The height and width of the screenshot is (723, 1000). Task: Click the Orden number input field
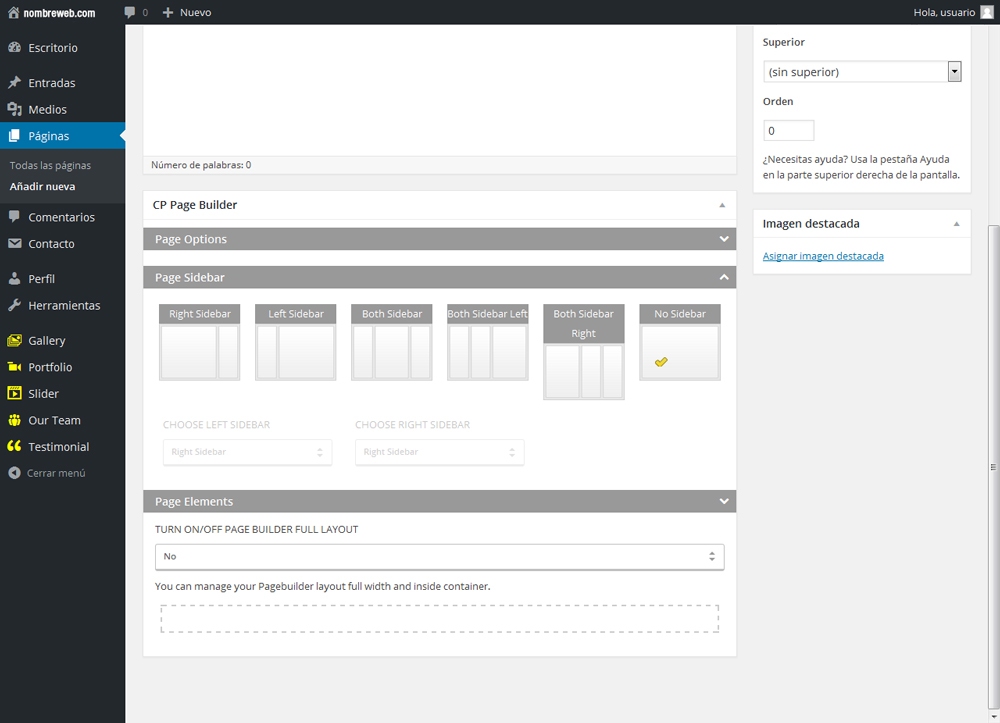click(788, 131)
